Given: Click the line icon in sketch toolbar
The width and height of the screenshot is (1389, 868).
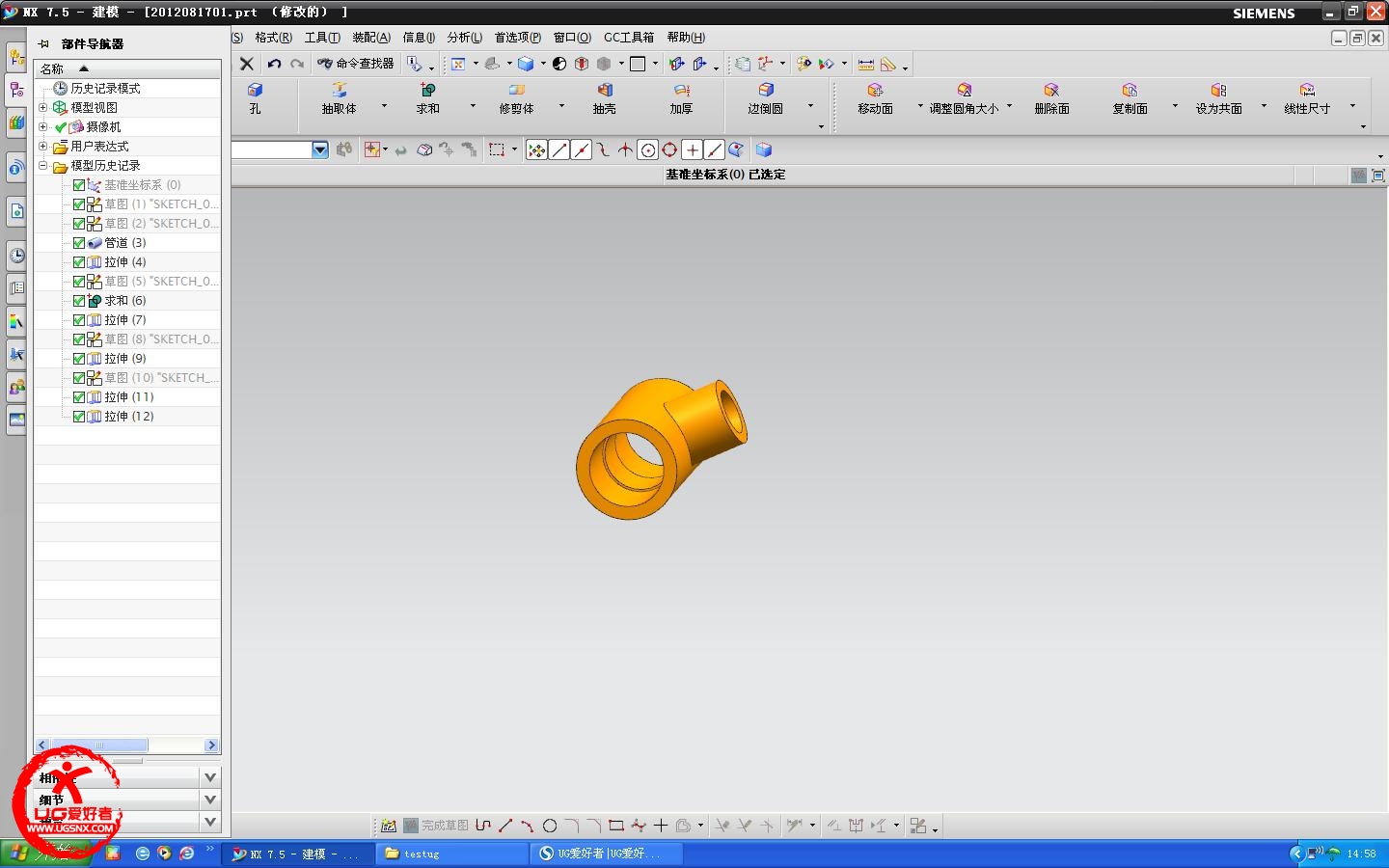Looking at the screenshot, I should (505, 826).
